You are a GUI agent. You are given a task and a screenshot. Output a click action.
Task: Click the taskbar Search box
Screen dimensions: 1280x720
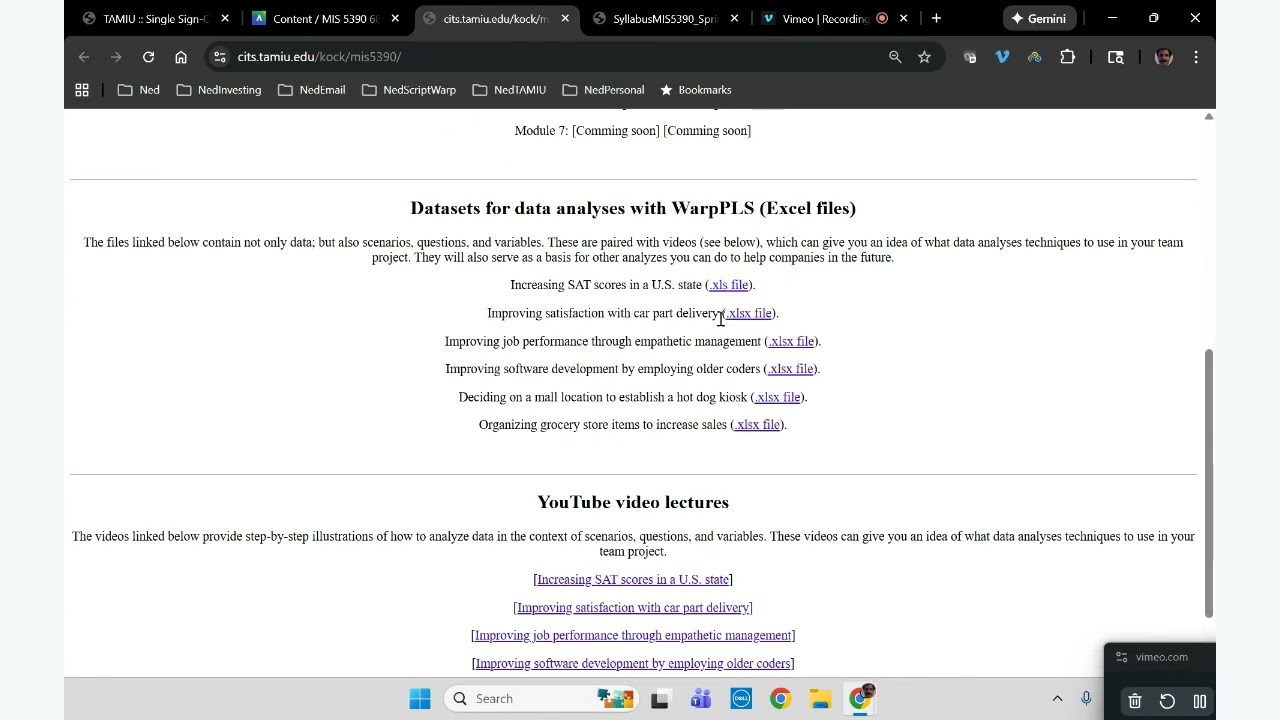point(539,699)
